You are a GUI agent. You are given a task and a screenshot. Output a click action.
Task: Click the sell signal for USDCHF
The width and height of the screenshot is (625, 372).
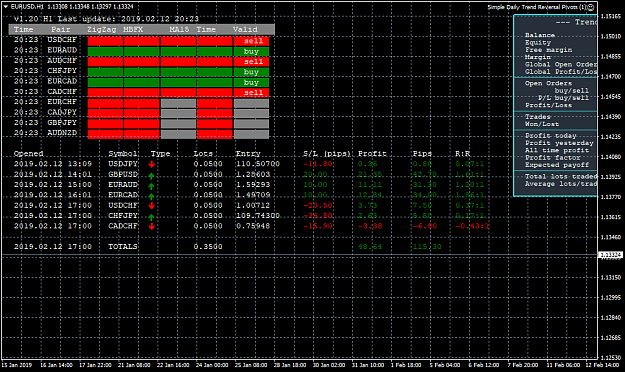252,41
